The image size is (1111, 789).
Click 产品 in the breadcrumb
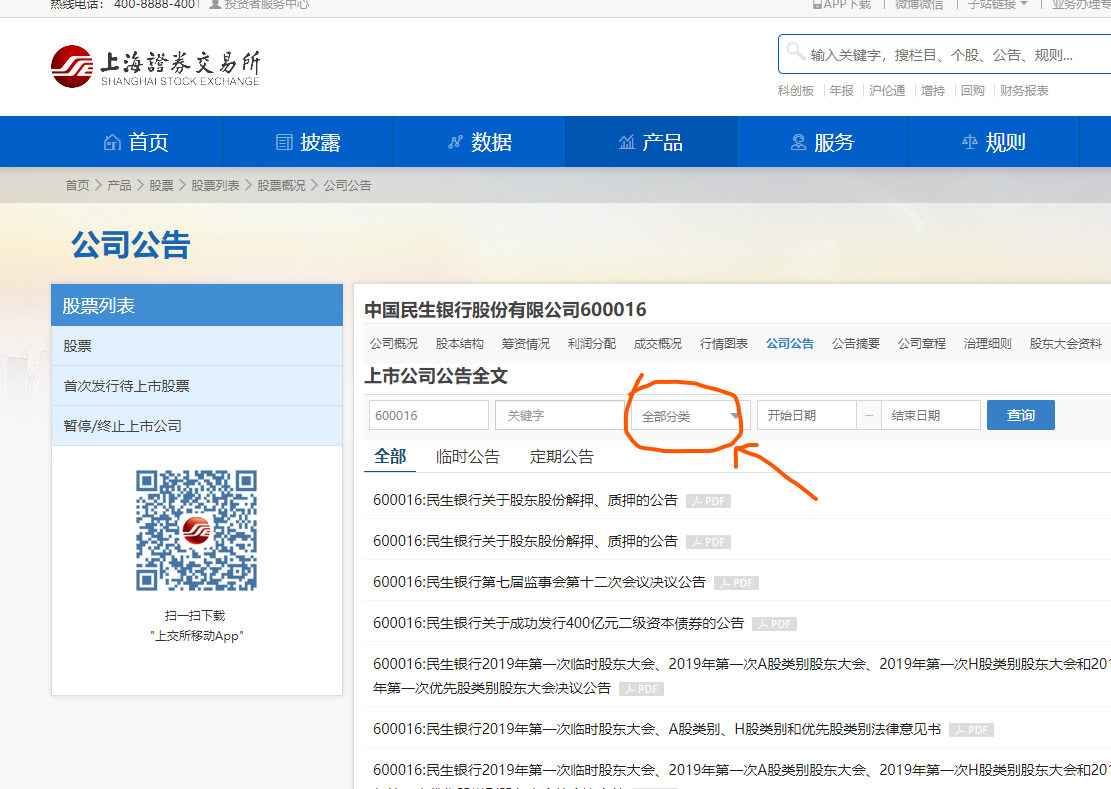click(119, 186)
